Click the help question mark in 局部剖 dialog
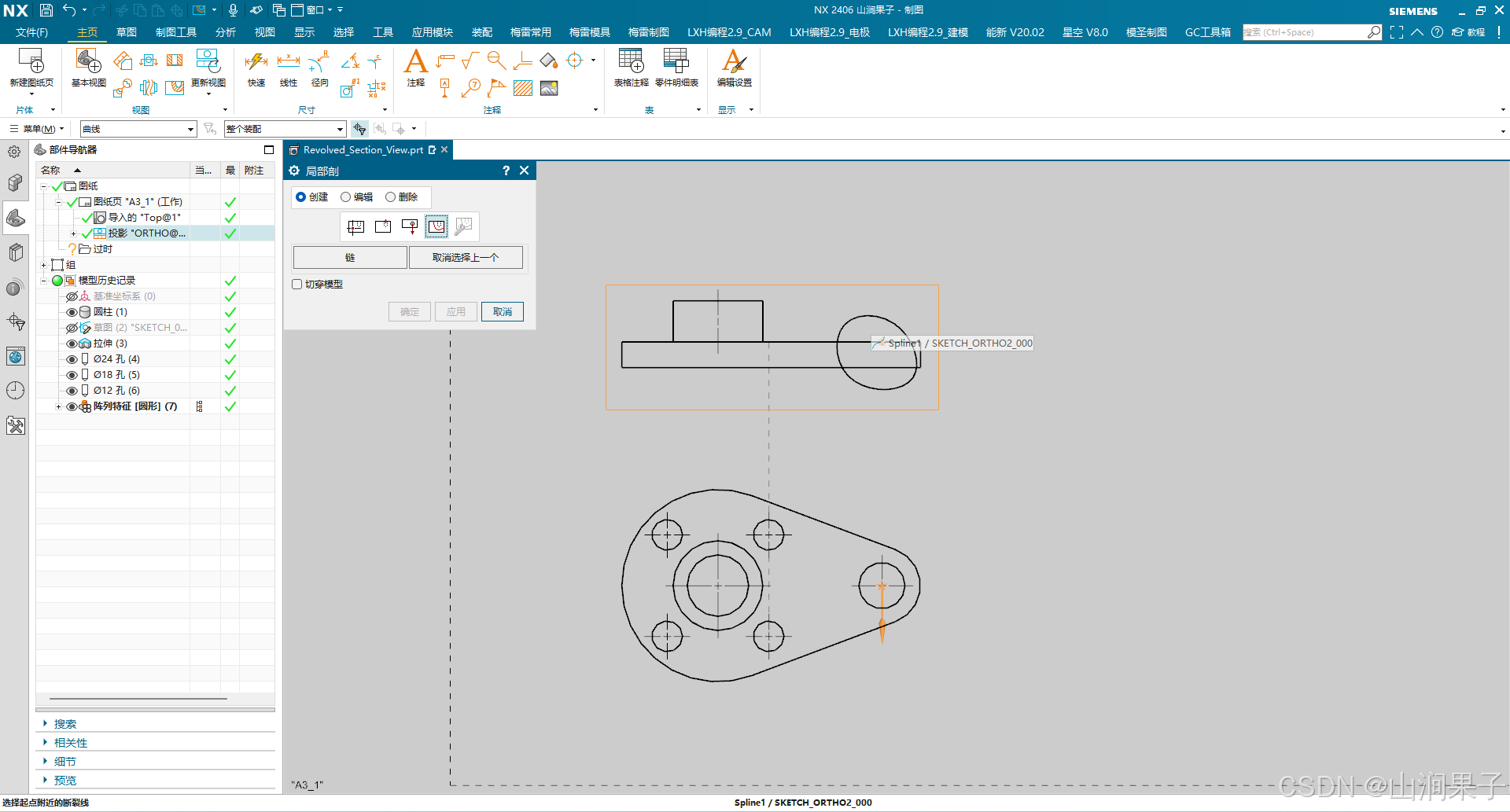 click(x=506, y=171)
